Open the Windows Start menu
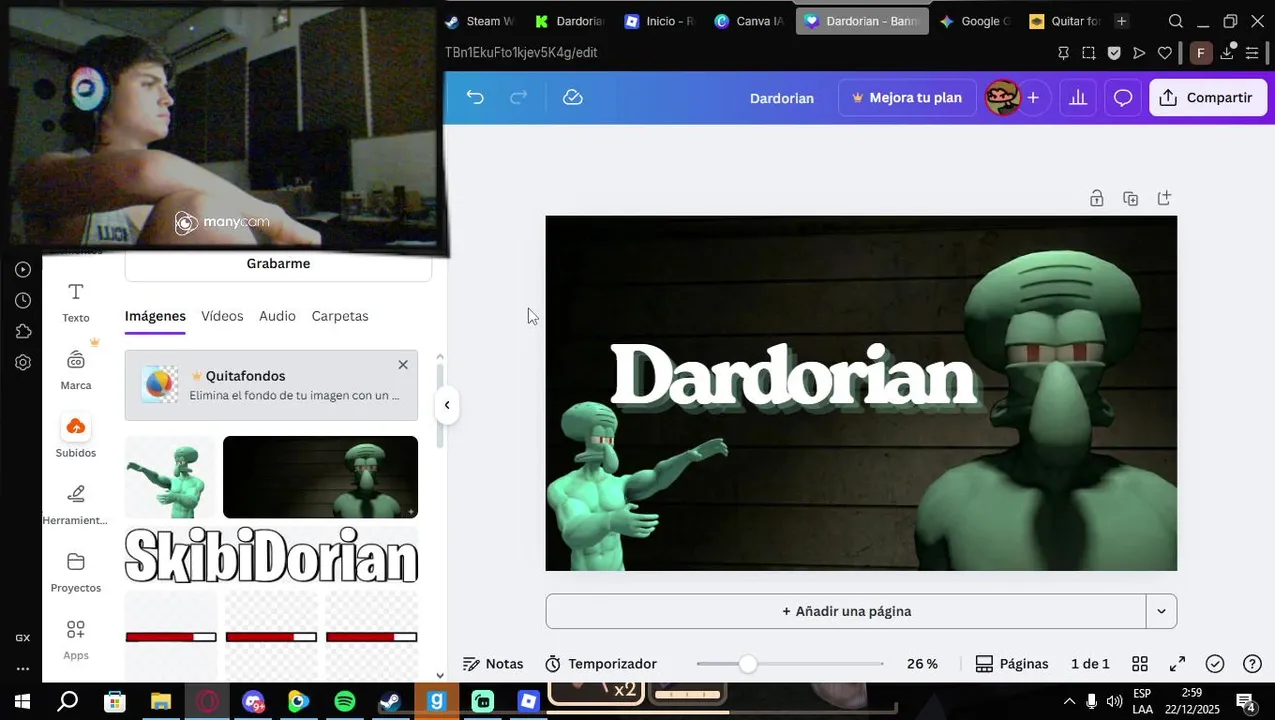The image size is (1275, 720). point(21,701)
